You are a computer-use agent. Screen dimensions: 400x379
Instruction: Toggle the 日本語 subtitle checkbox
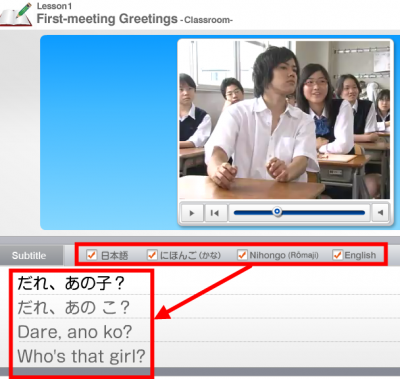pyautogui.click(x=91, y=255)
